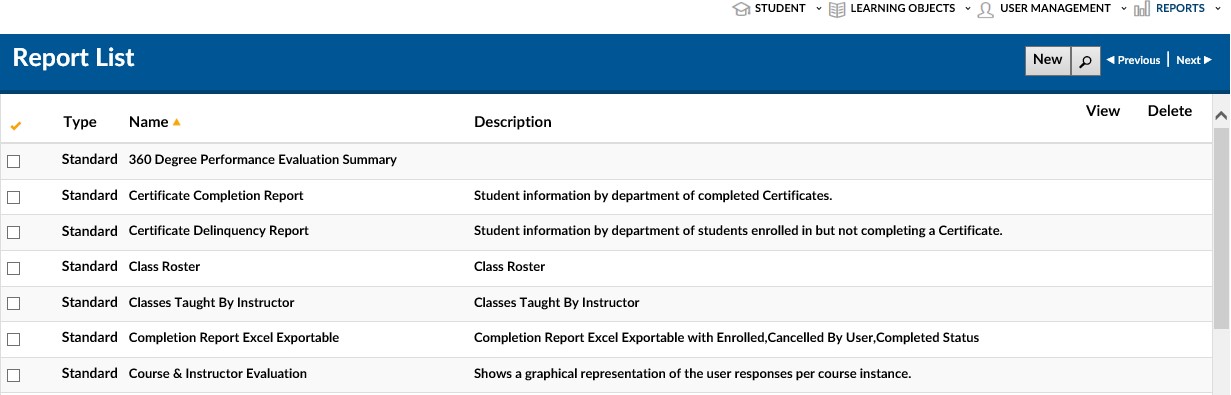The width and height of the screenshot is (1231, 395).
Task: Check the Certificate Completion Report checkbox
Action: [x=14, y=197]
